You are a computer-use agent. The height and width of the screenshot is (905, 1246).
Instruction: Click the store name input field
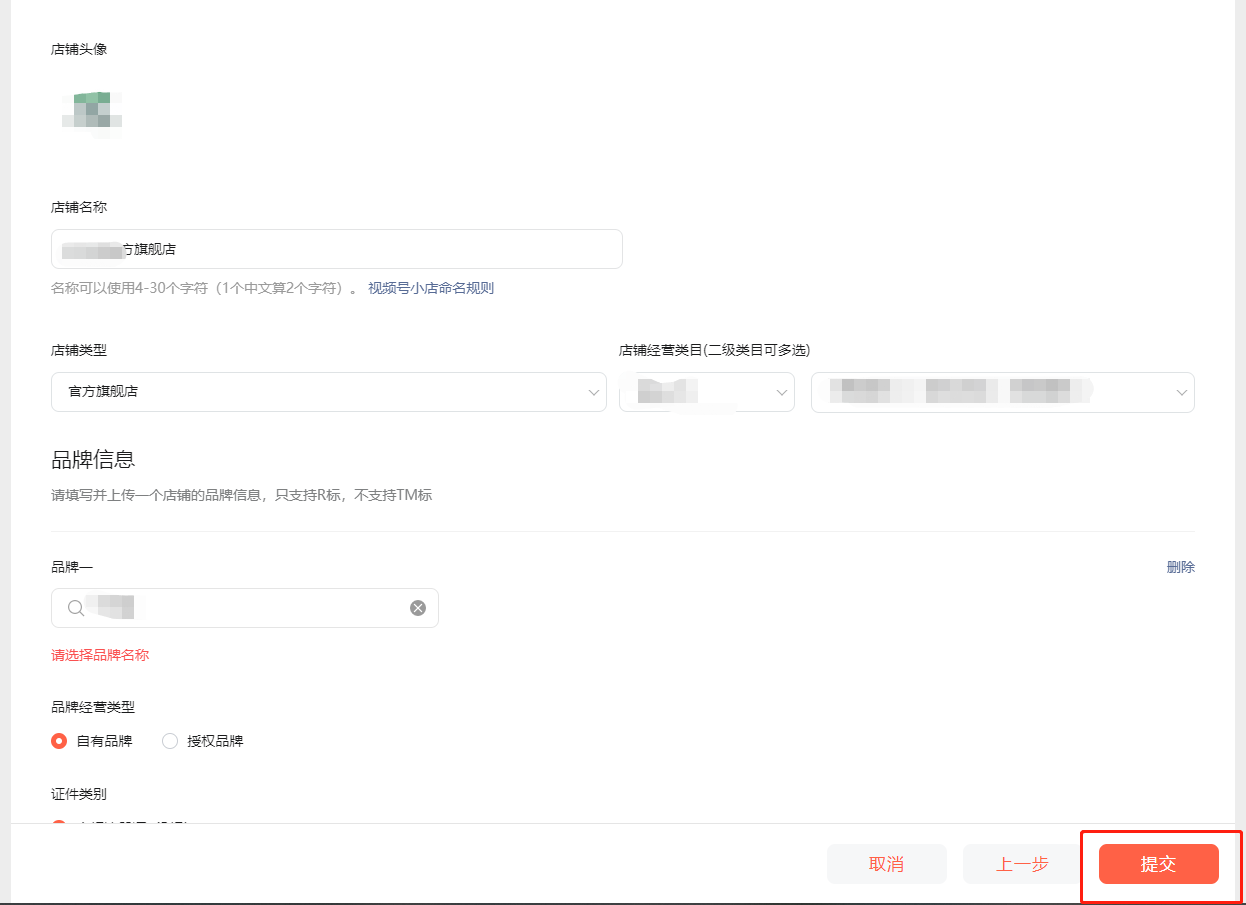337,249
